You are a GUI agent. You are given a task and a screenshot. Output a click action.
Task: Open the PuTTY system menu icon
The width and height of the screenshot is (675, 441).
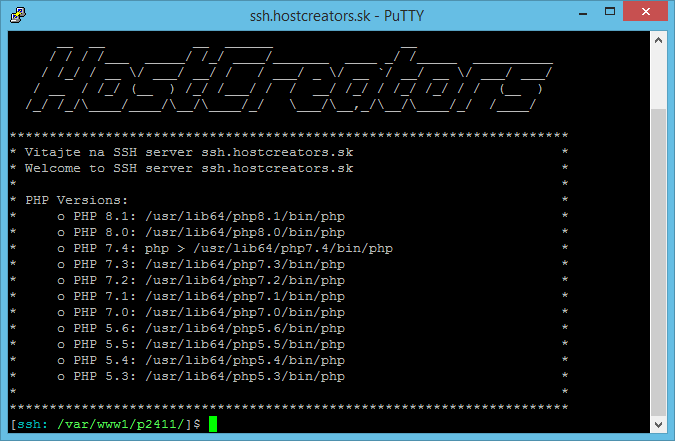tap(18, 15)
